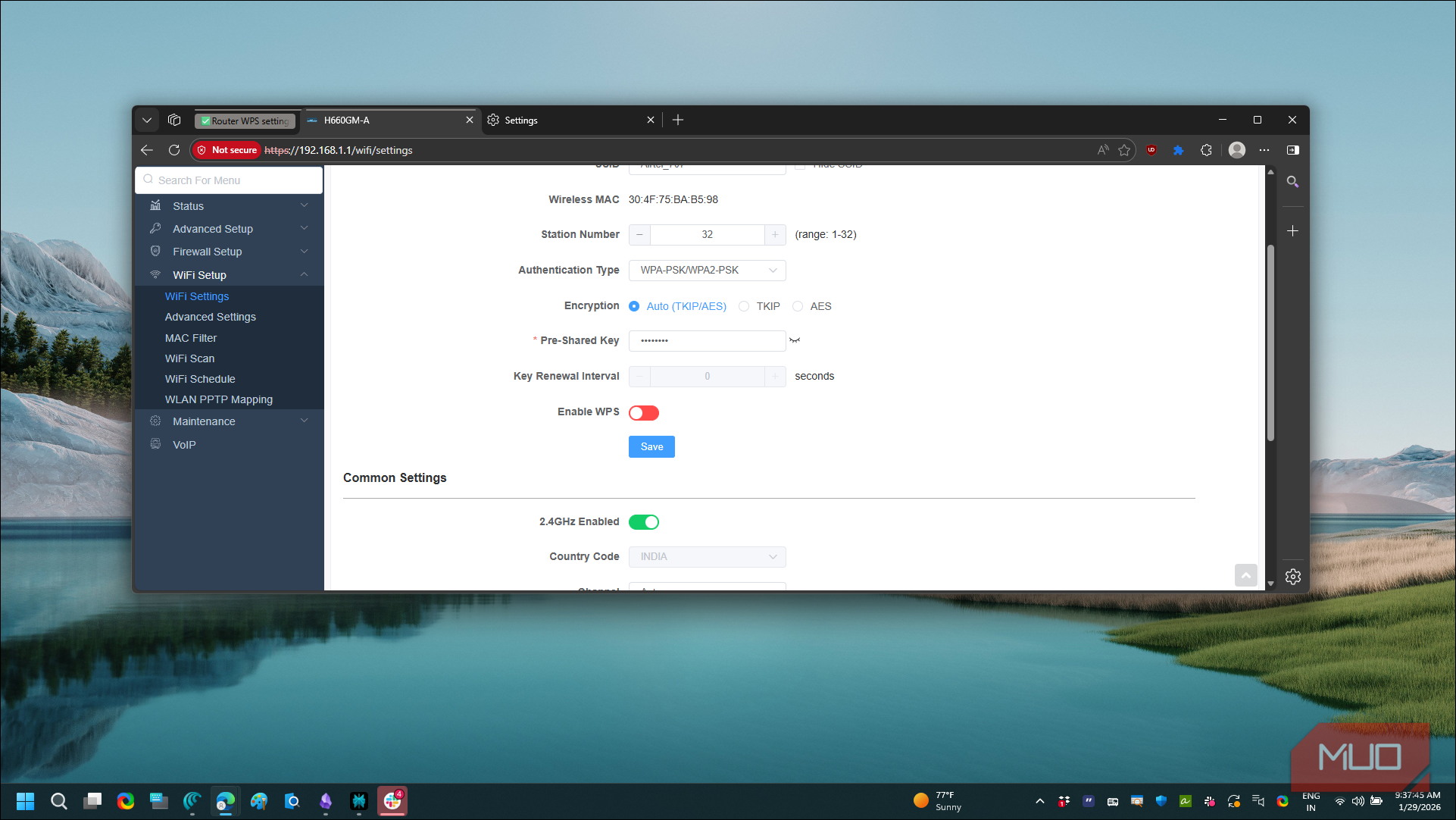Disable the 2.4GHz Enabled switch
Screen dimensions: 1456x820
click(643, 522)
